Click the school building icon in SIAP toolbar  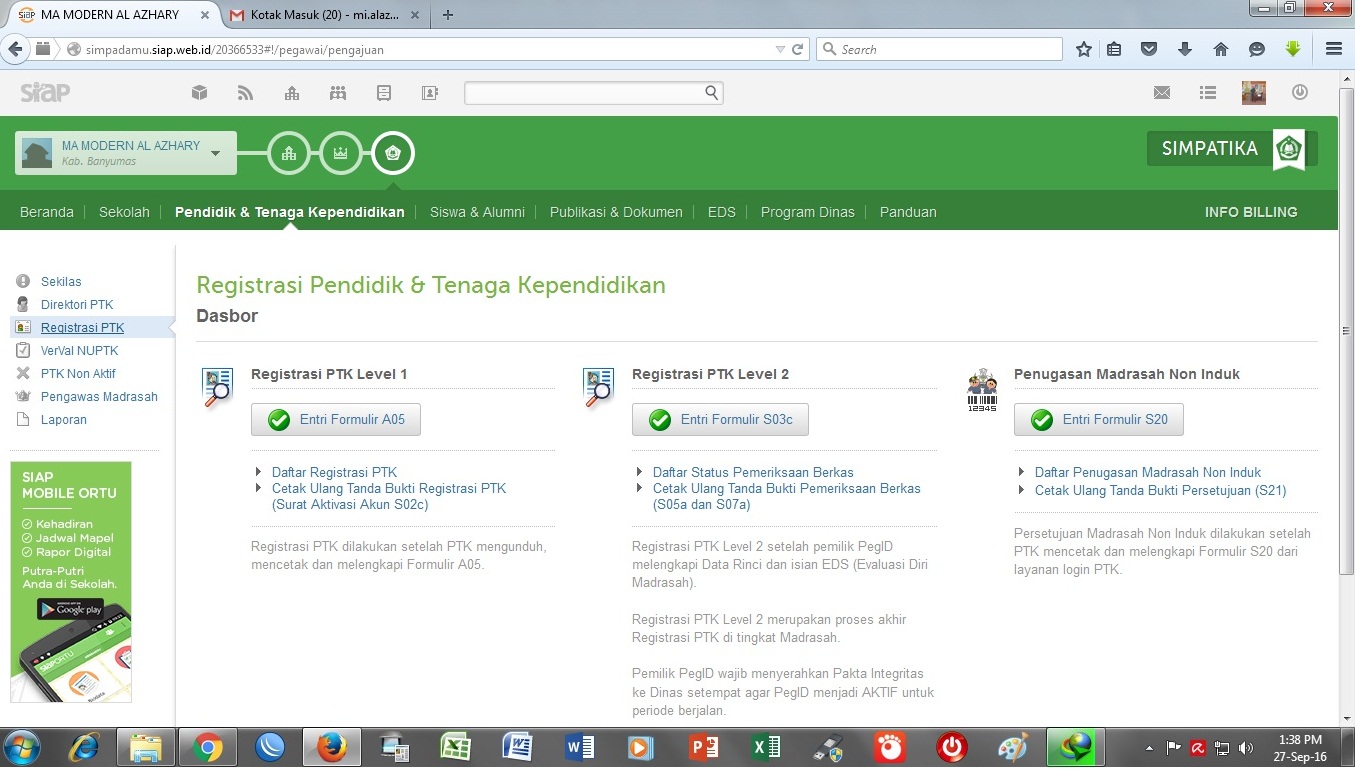(x=291, y=92)
